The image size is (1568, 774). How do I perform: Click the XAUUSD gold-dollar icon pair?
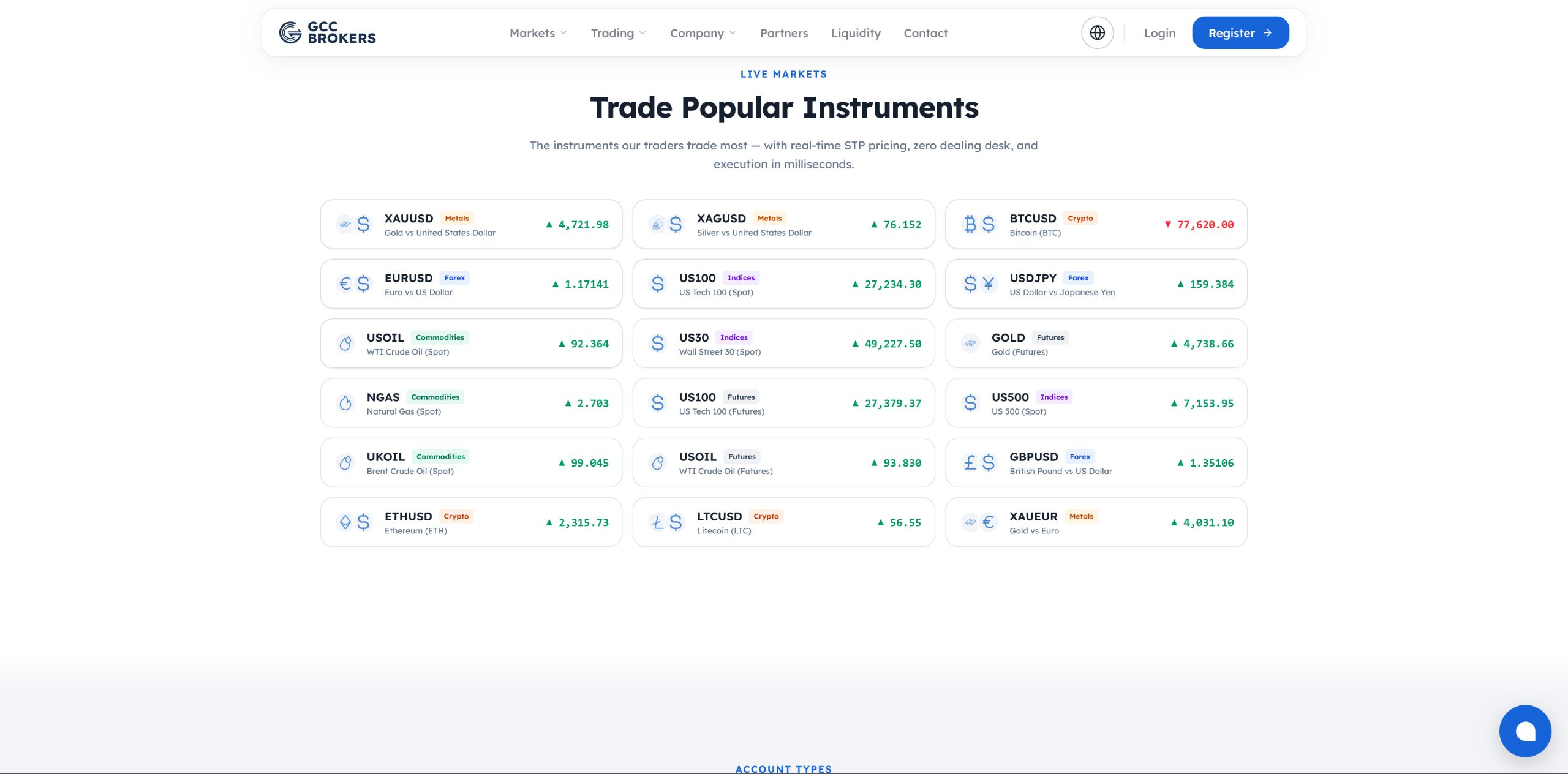(354, 224)
